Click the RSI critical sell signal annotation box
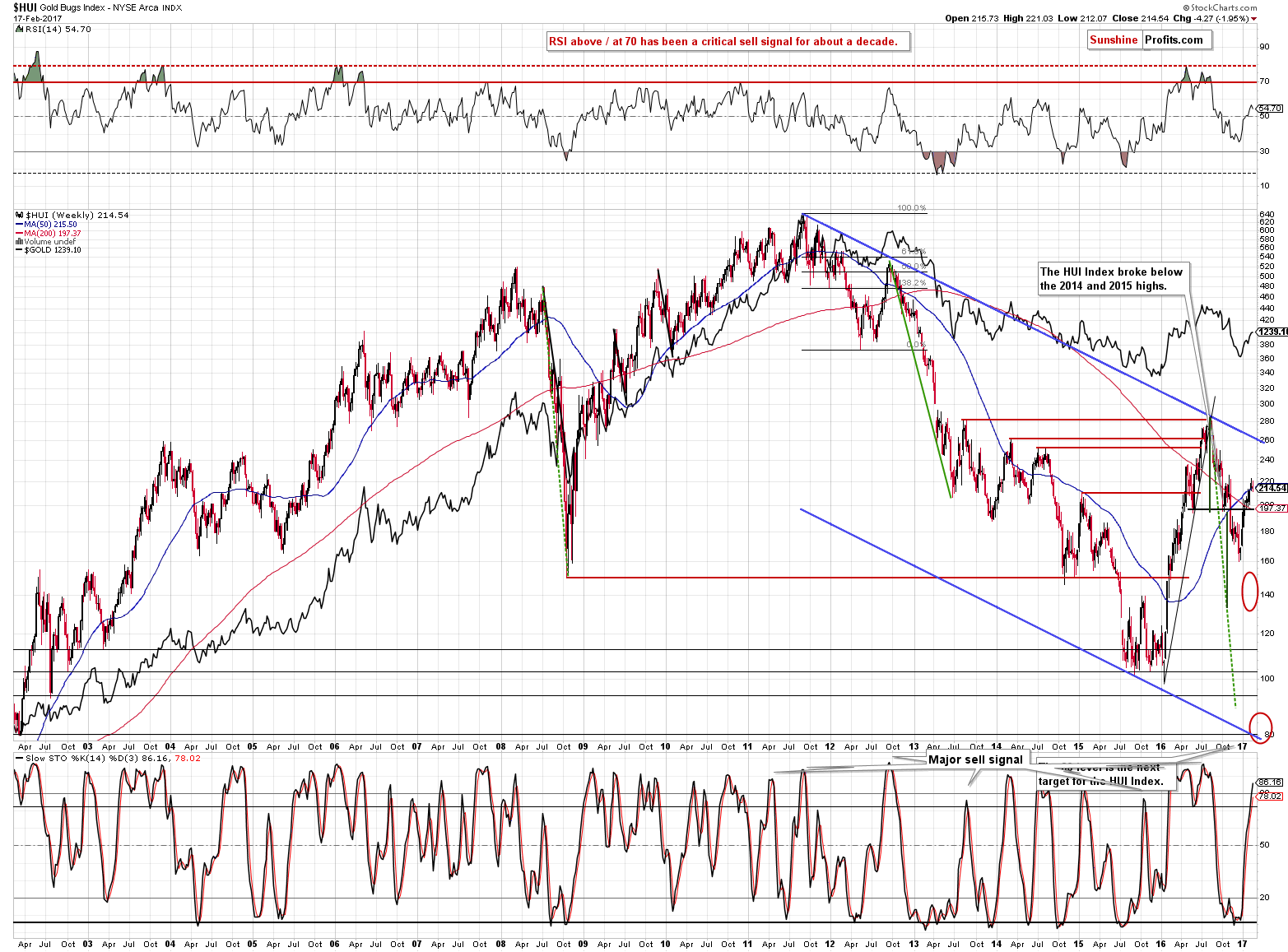 [728, 41]
